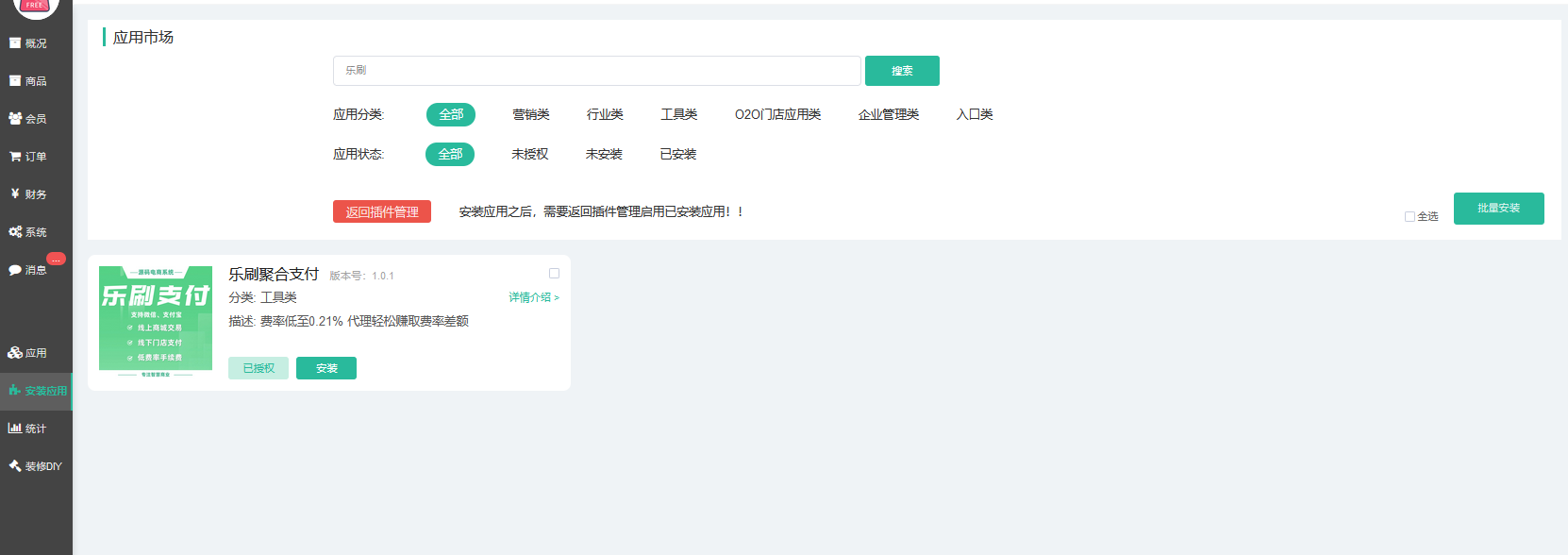Open 系统 settings gears icon
This screenshot has width=1568, height=555.
tap(15, 231)
